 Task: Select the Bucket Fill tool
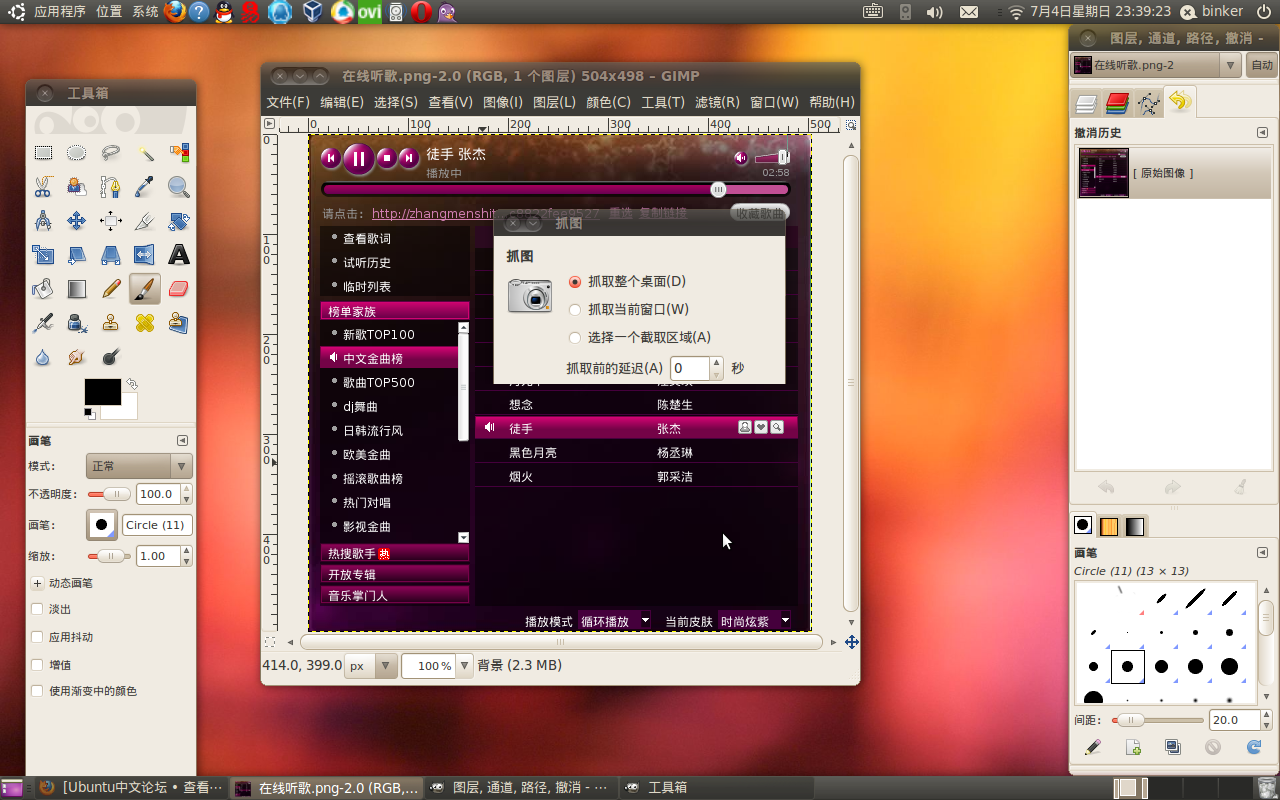(43, 289)
